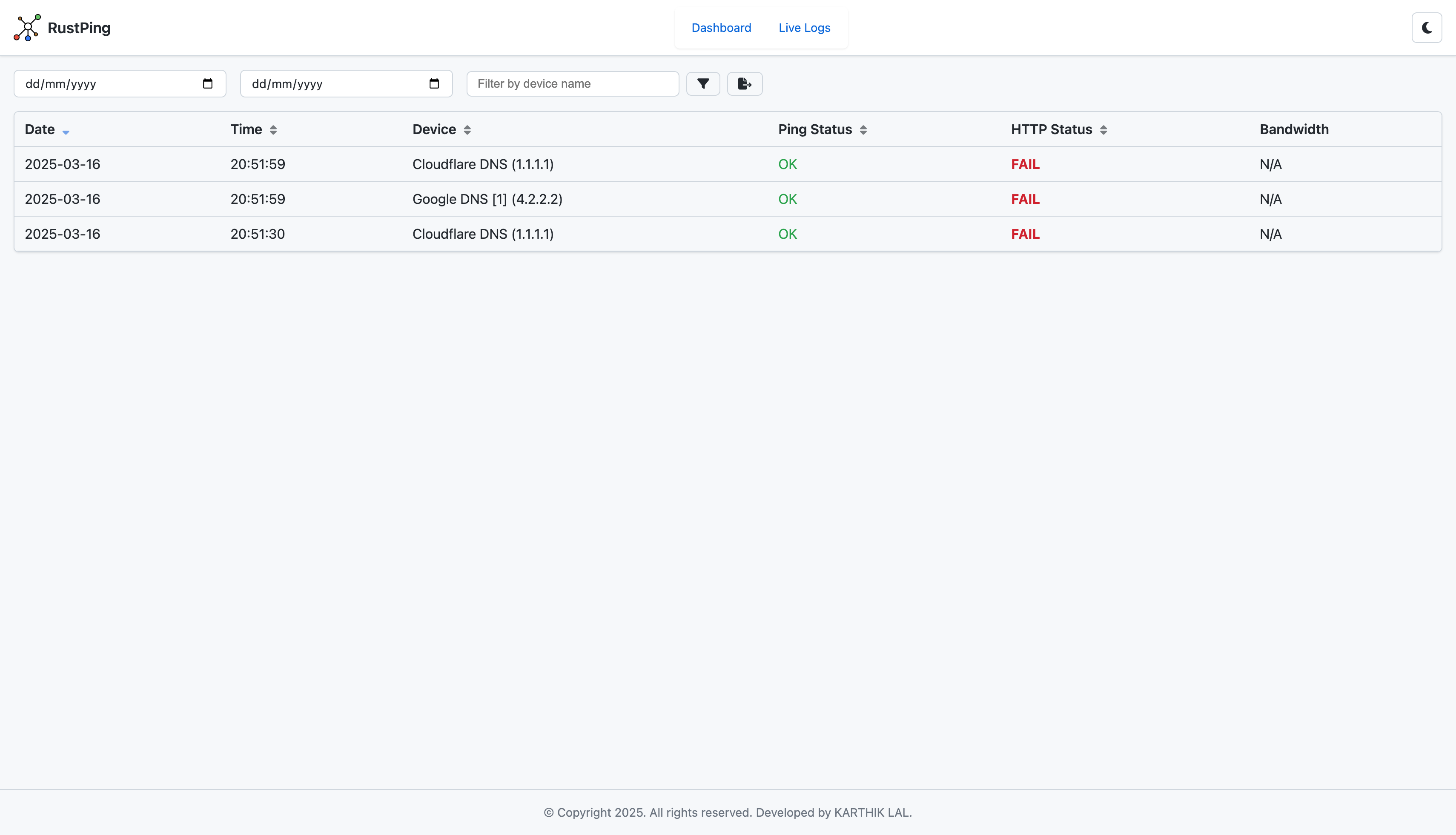Open calendar picker in second date field

pyautogui.click(x=434, y=84)
